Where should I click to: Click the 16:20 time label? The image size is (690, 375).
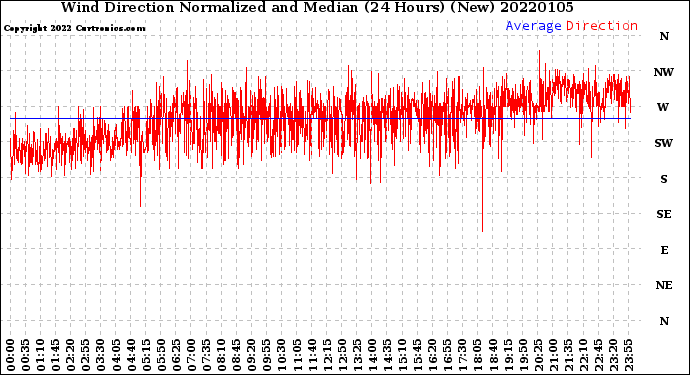(x=432, y=355)
